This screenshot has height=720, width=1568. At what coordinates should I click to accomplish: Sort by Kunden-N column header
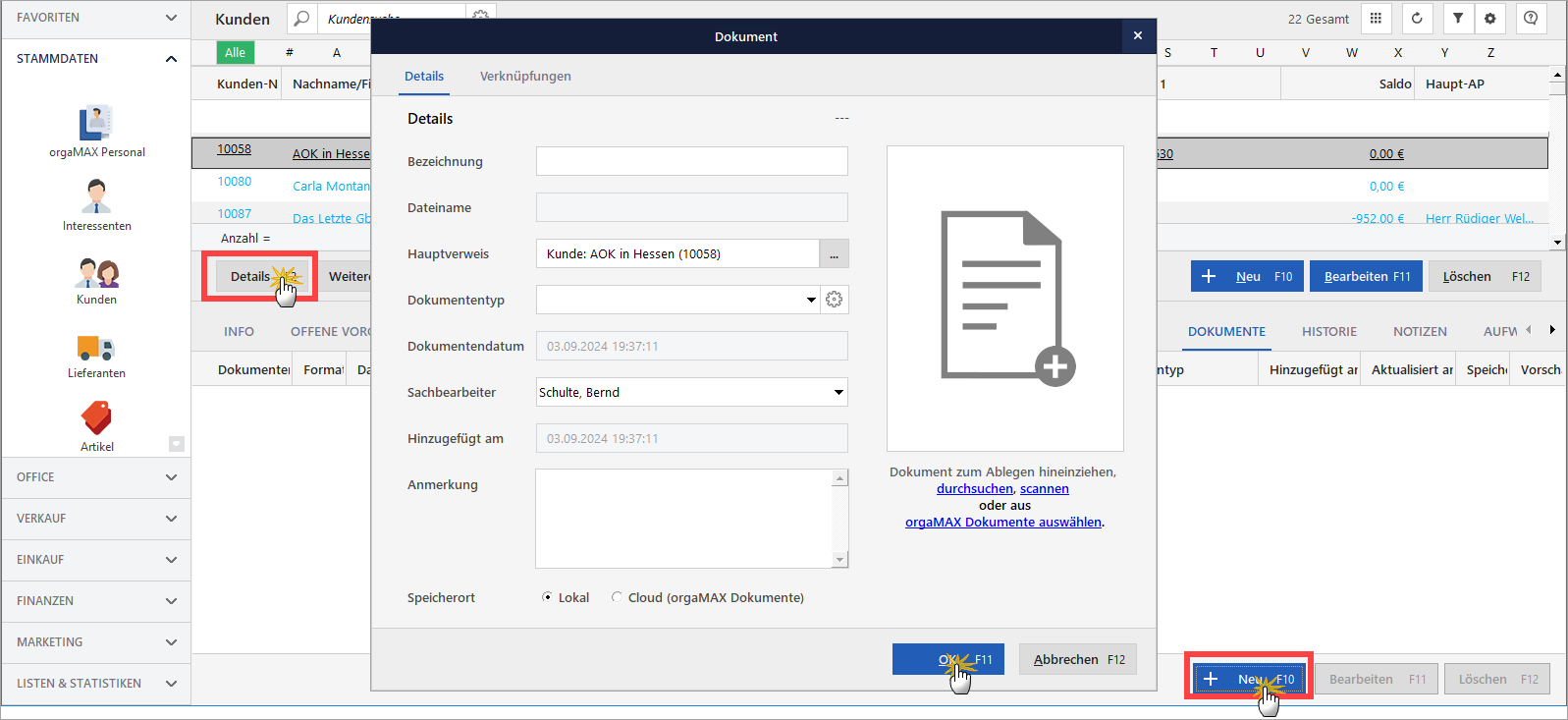click(247, 84)
